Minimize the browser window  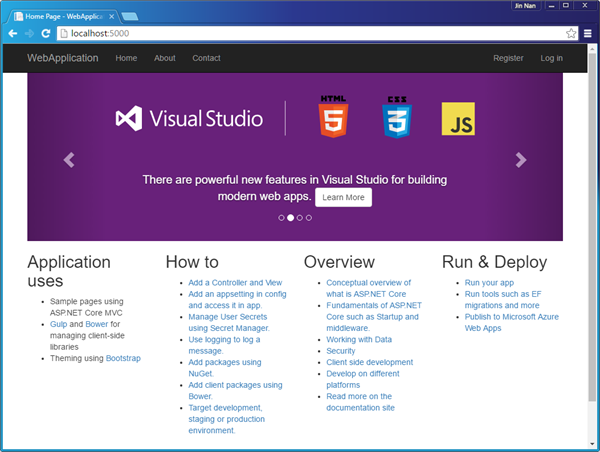click(551, 6)
